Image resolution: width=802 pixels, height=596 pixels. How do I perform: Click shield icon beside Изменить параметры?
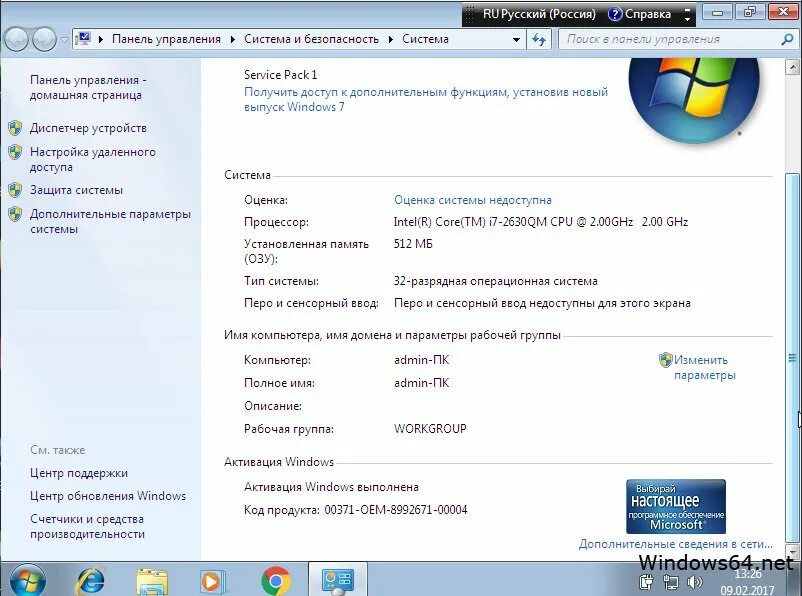coord(665,360)
